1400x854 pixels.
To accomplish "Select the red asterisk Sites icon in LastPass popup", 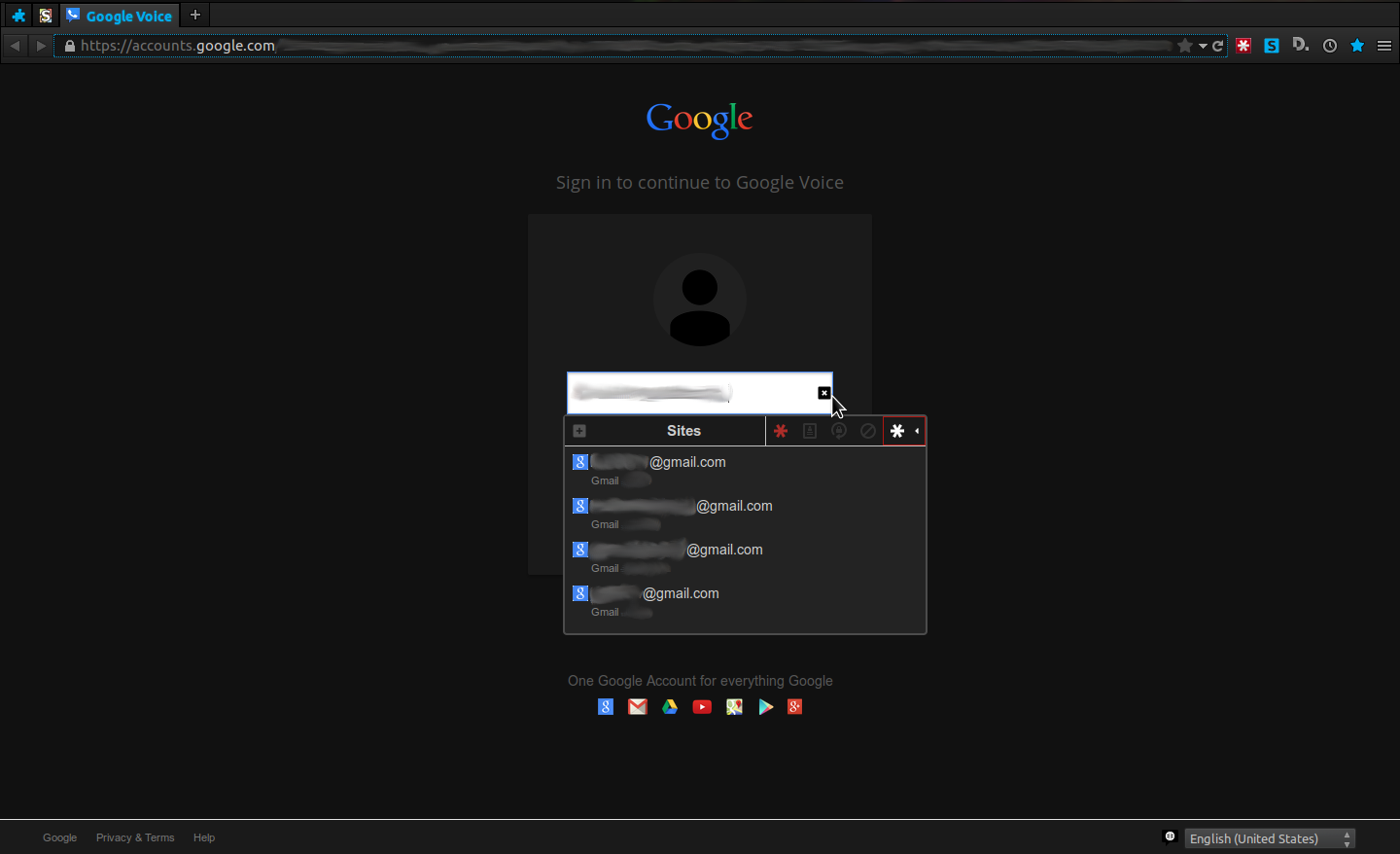I will click(x=780, y=431).
